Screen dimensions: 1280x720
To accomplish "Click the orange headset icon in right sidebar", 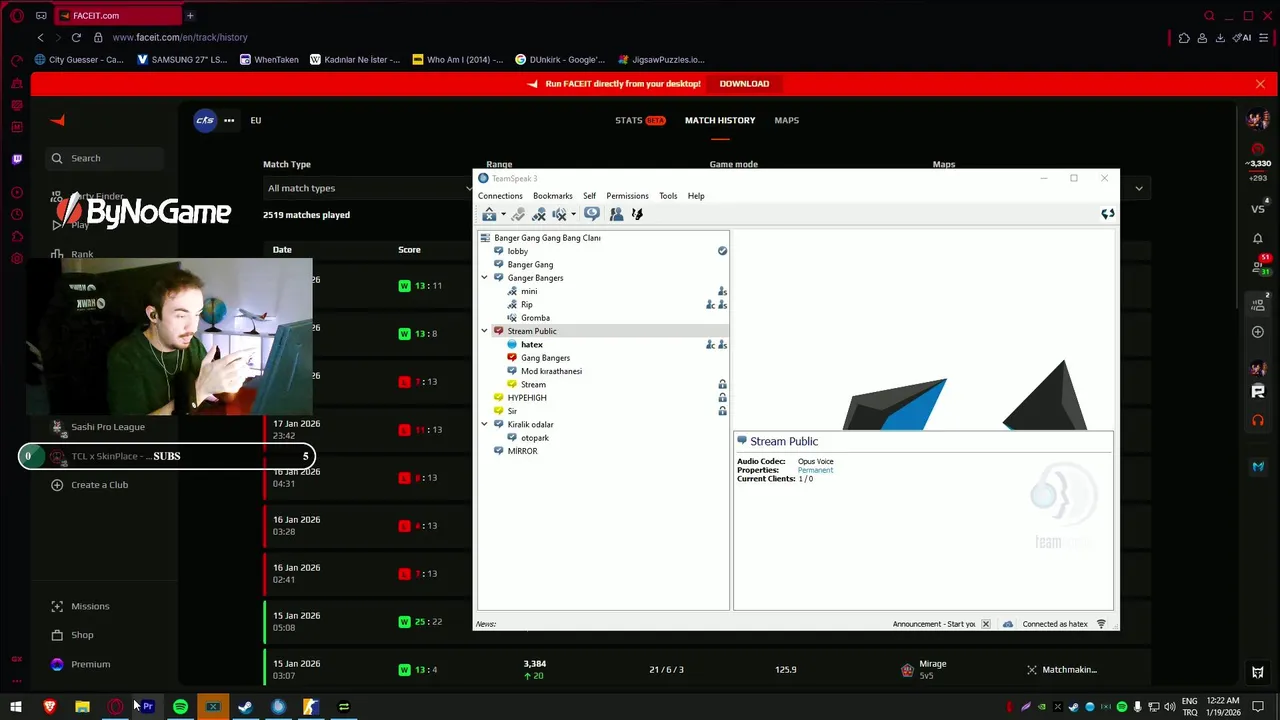I will click(1258, 420).
